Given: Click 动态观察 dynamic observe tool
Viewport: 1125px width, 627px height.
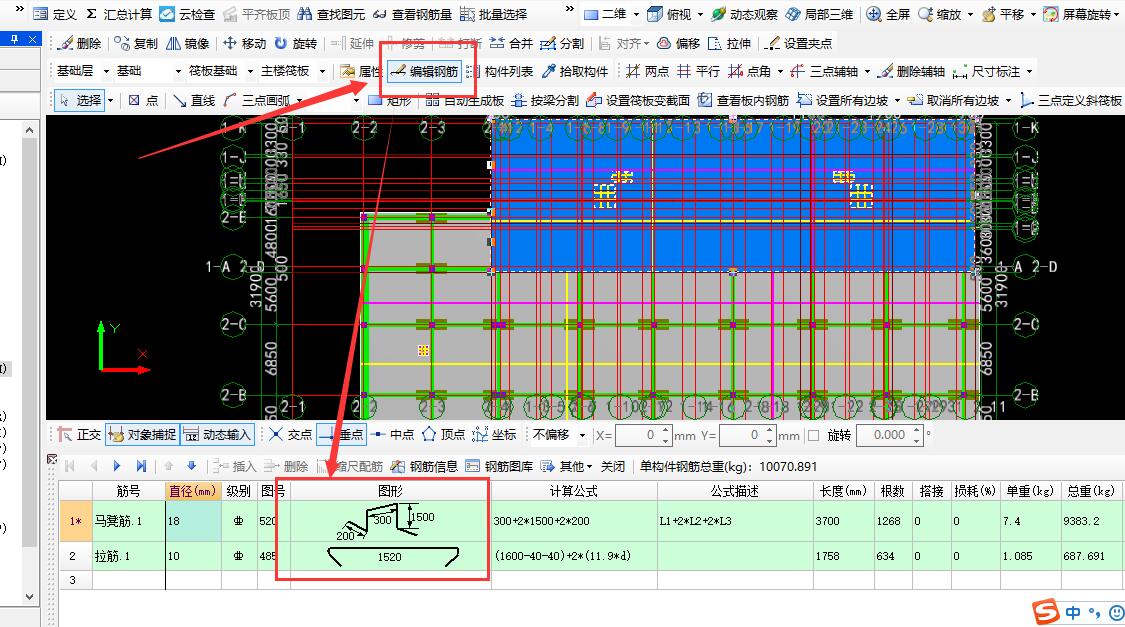Looking at the screenshot, I should tap(744, 14).
